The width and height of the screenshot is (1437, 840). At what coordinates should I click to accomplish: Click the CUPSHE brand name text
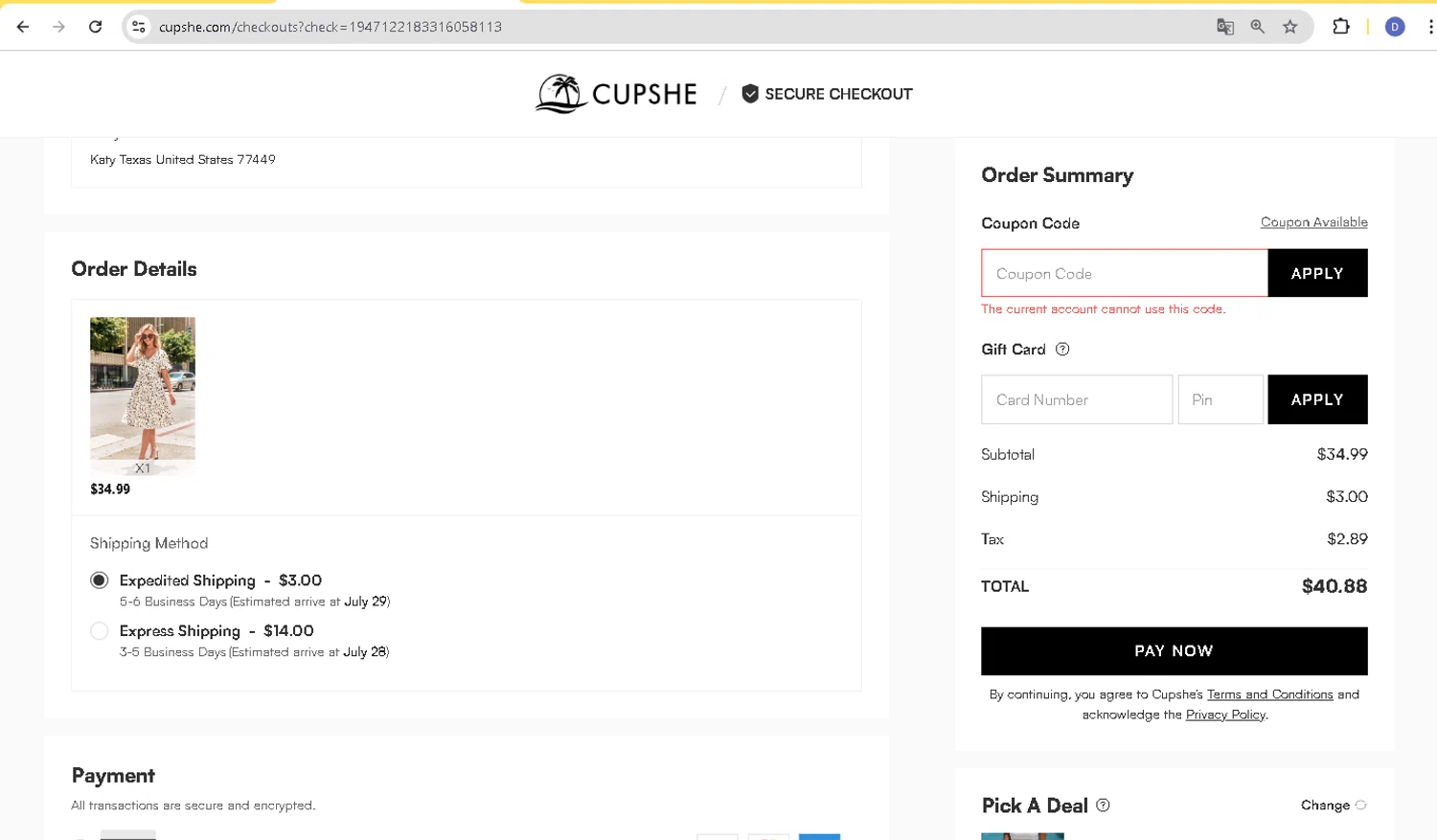pos(645,94)
